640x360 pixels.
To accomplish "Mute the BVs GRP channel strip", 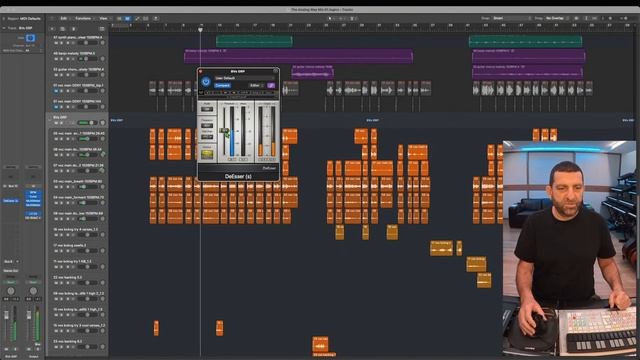I will [7, 349].
